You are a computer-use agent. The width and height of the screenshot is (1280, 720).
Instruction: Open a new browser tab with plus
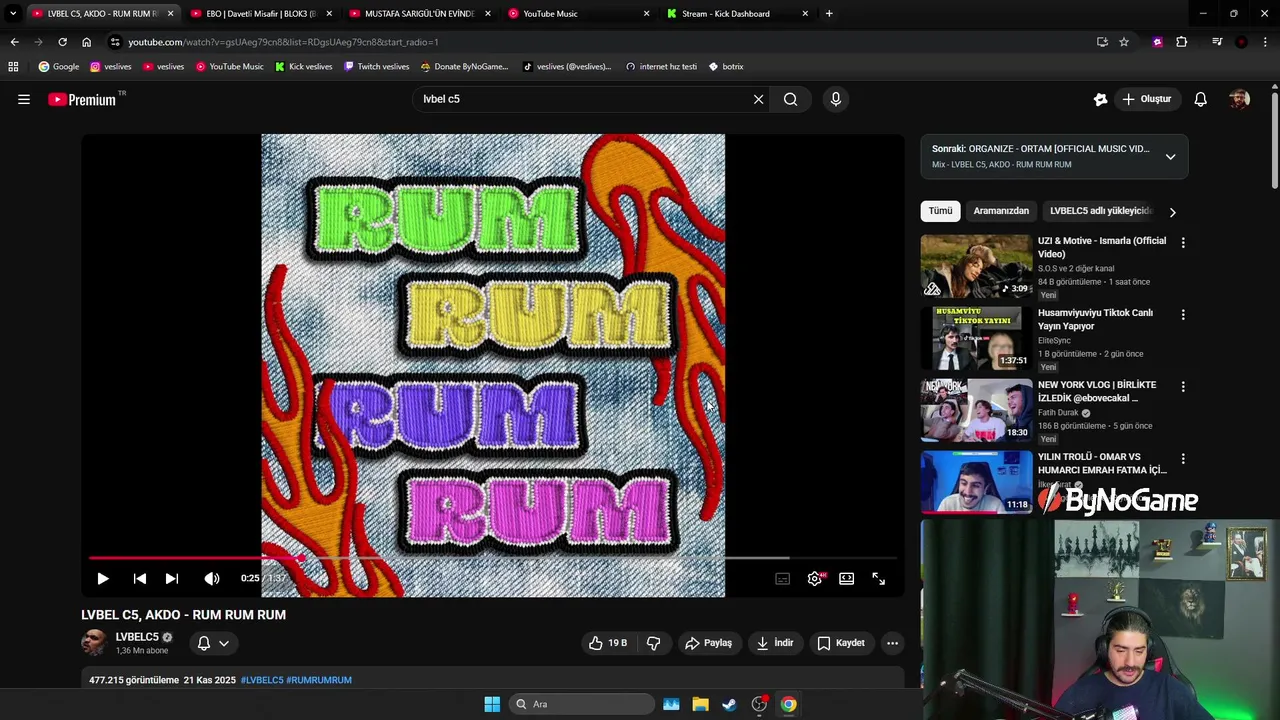pos(829,14)
